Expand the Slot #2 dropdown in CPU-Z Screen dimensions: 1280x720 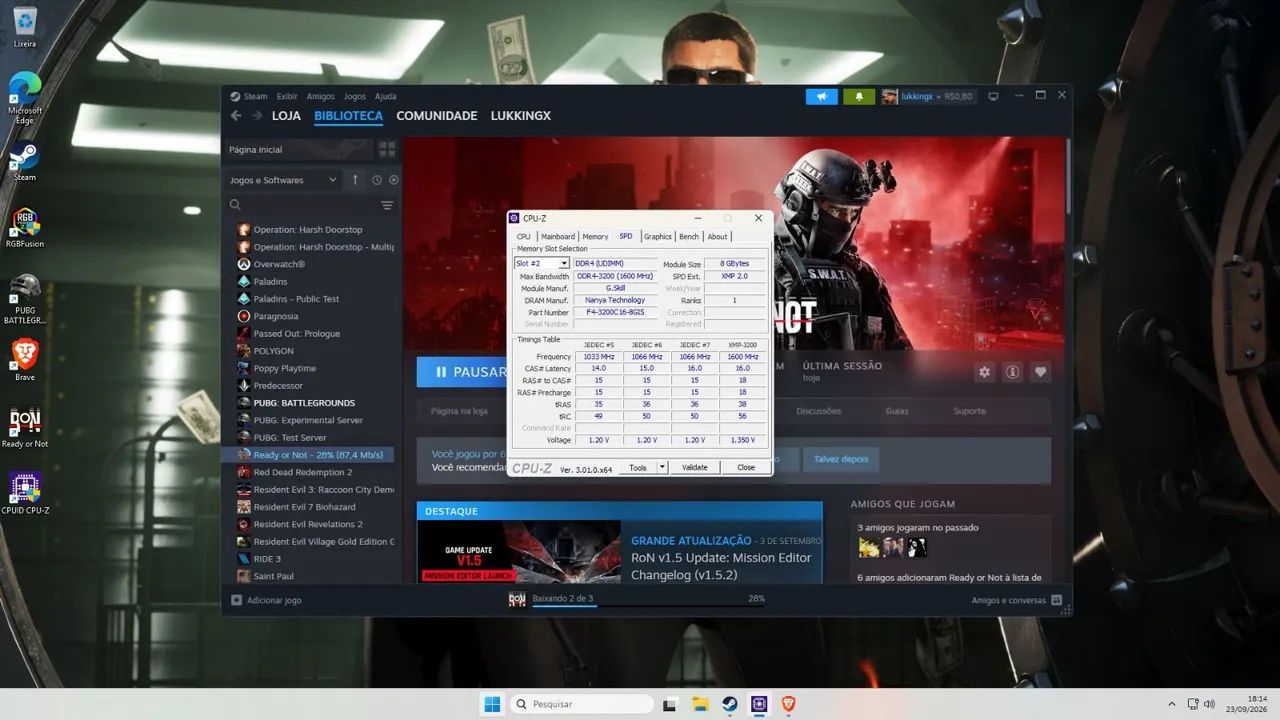(564, 264)
